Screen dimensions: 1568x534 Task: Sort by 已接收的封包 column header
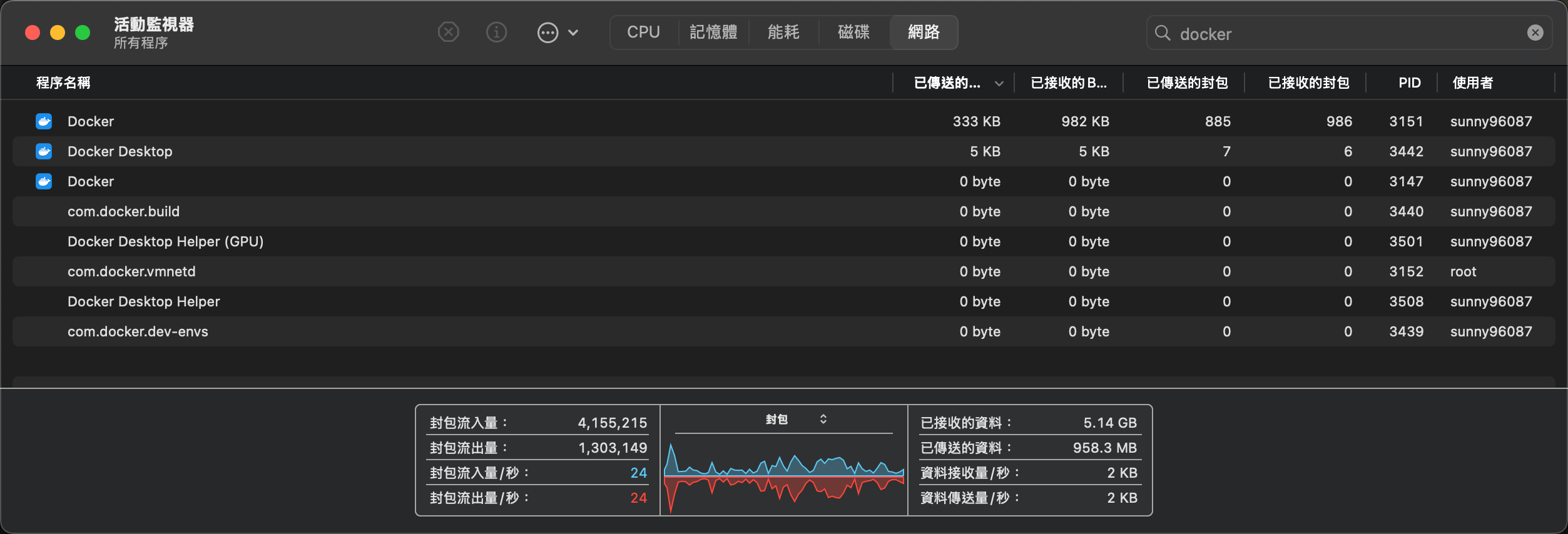(x=1308, y=83)
